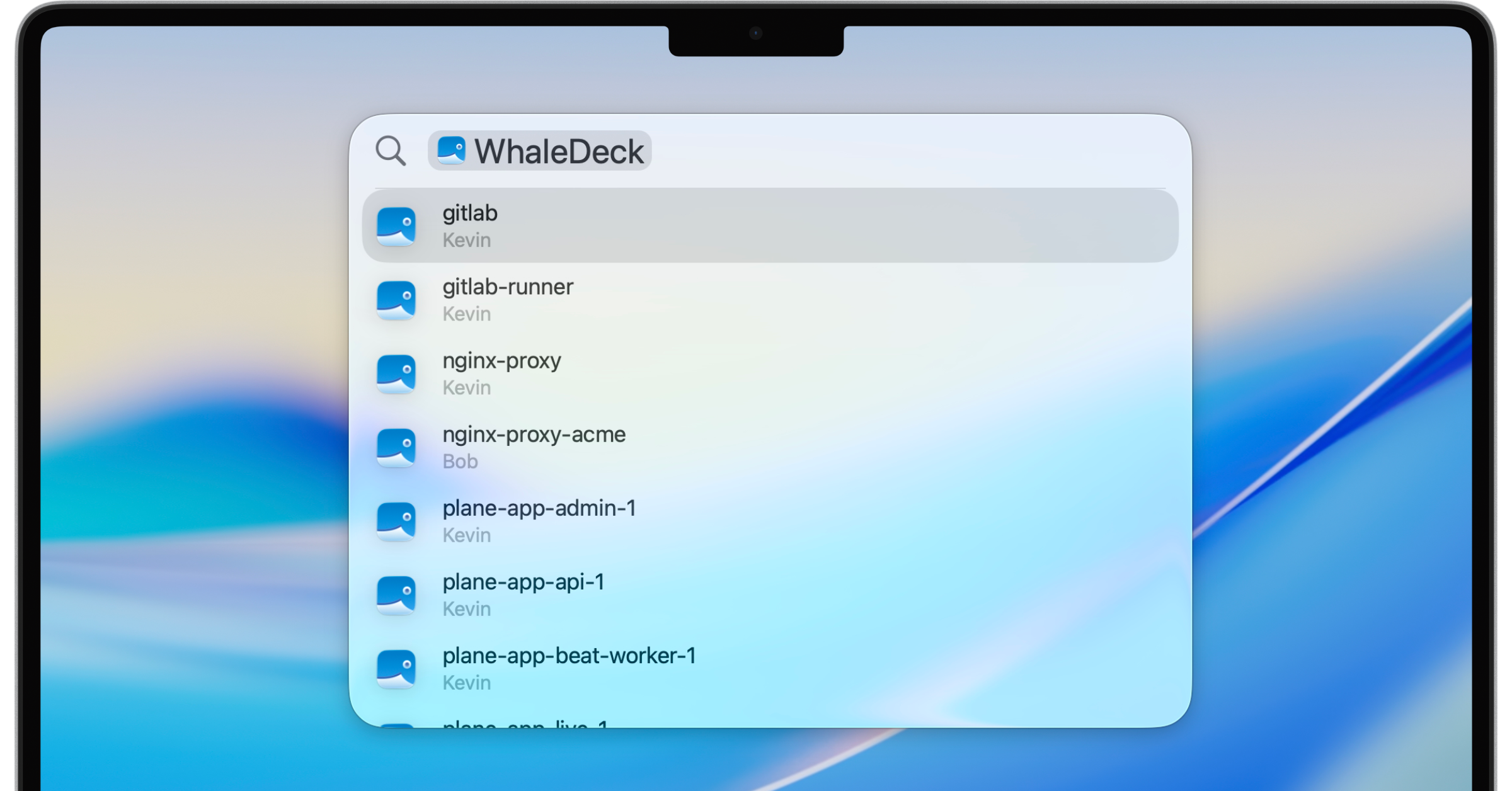
Task: Click the whale icon for plane-app-beat-worker-1
Action: pos(396,669)
